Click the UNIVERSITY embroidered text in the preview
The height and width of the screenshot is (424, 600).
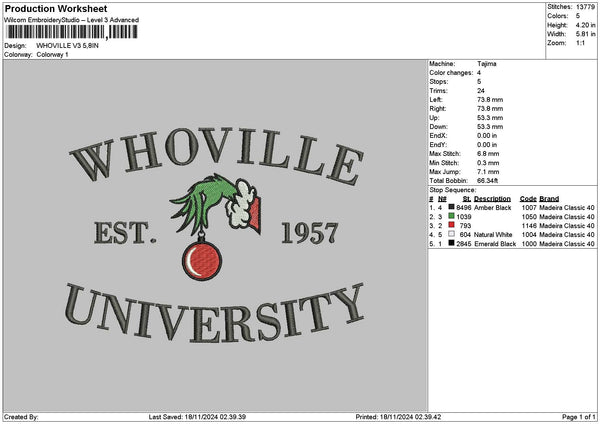[x=214, y=313]
